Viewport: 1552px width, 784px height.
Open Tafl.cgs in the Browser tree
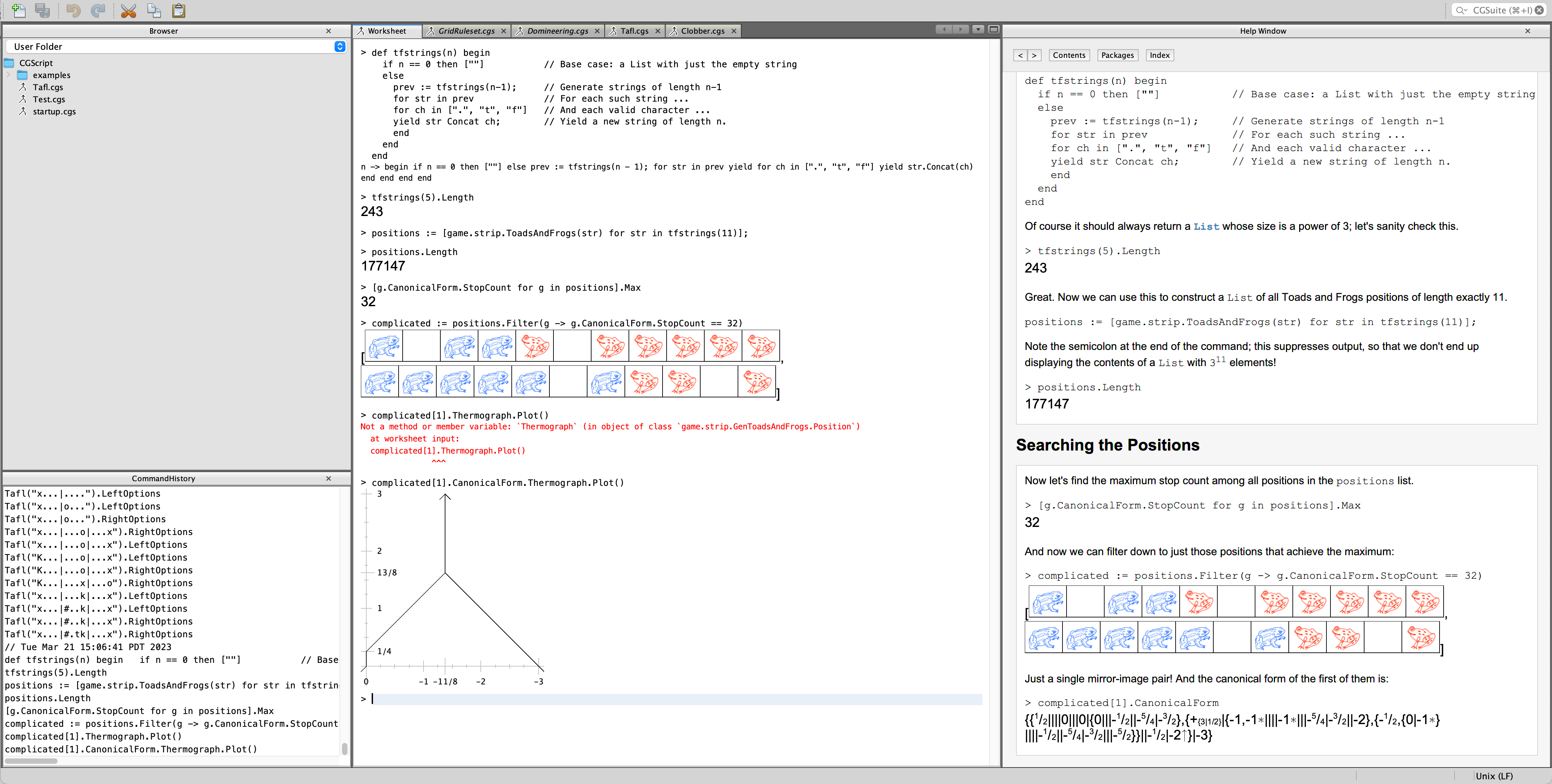[47, 87]
